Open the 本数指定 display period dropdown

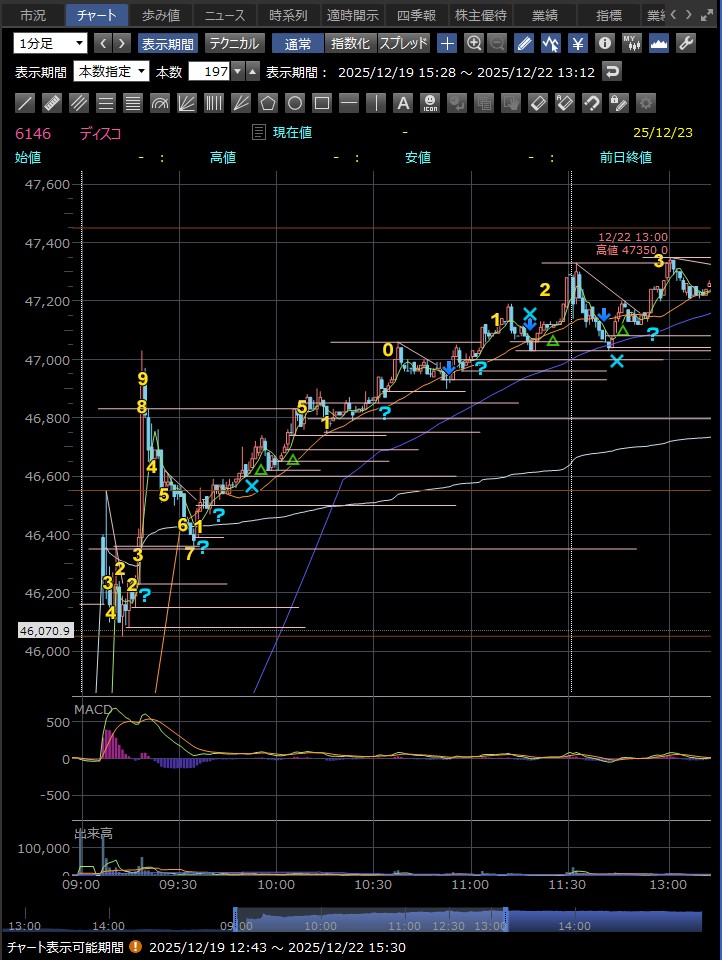point(111,72)
